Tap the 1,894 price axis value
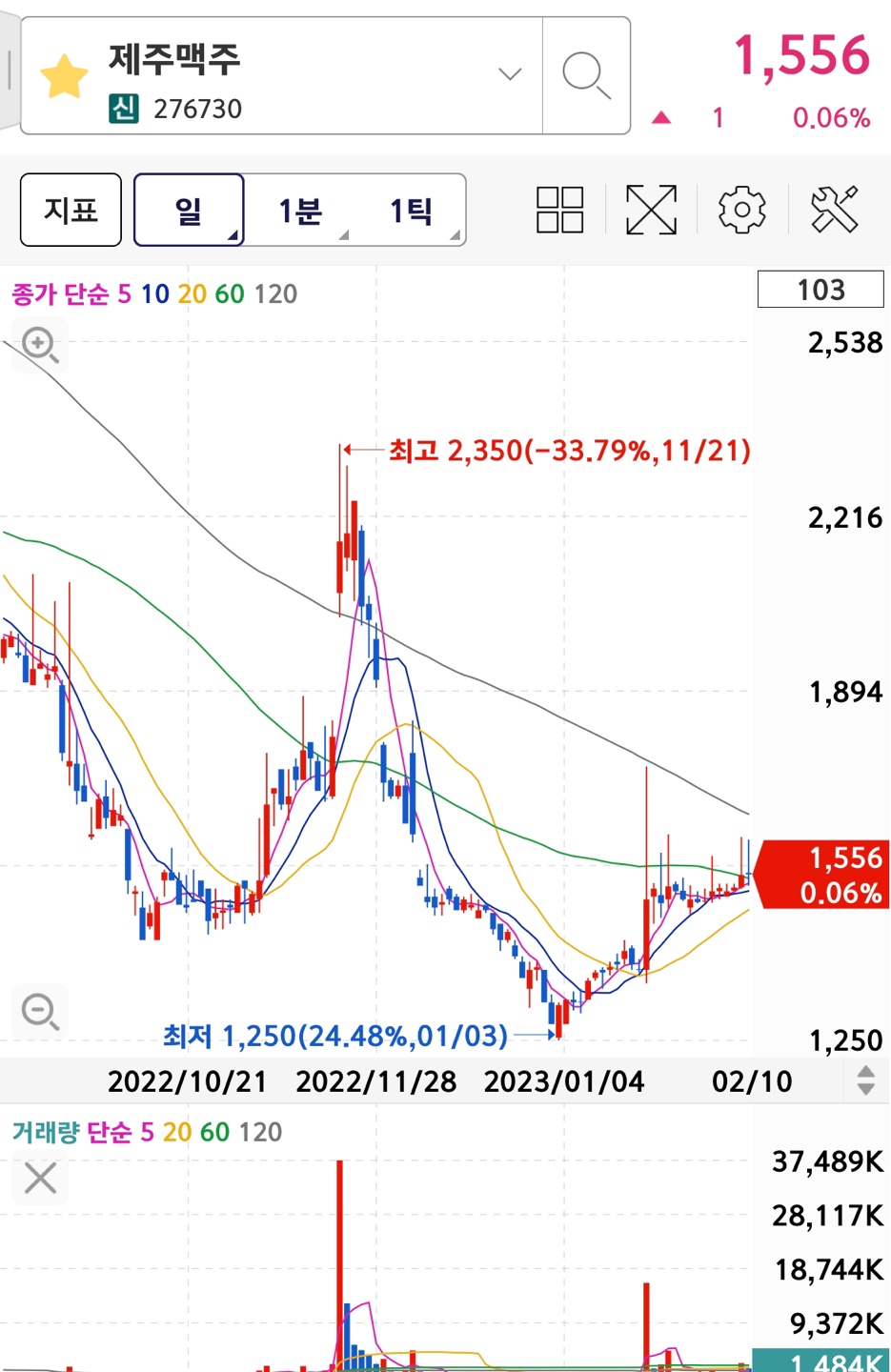Screen dimensions: 891x1372 click(x=845, y=693)
